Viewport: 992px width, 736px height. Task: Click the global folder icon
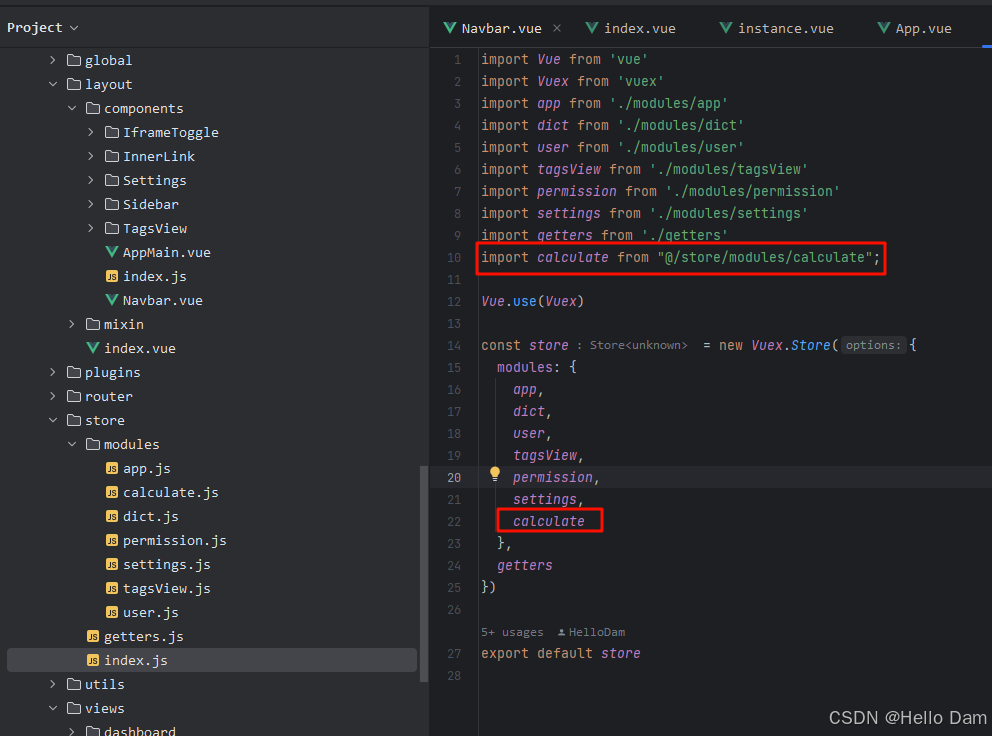[x=74, y=60]
